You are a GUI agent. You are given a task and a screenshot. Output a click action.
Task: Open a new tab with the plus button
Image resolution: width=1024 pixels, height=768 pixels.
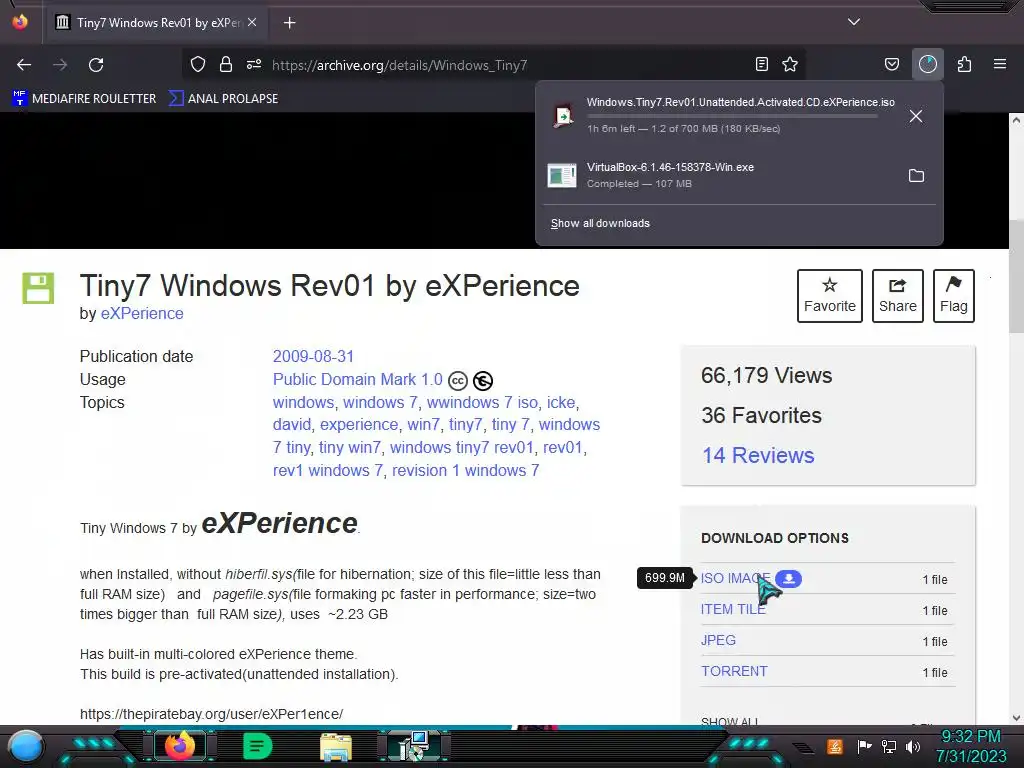[289, 23]
